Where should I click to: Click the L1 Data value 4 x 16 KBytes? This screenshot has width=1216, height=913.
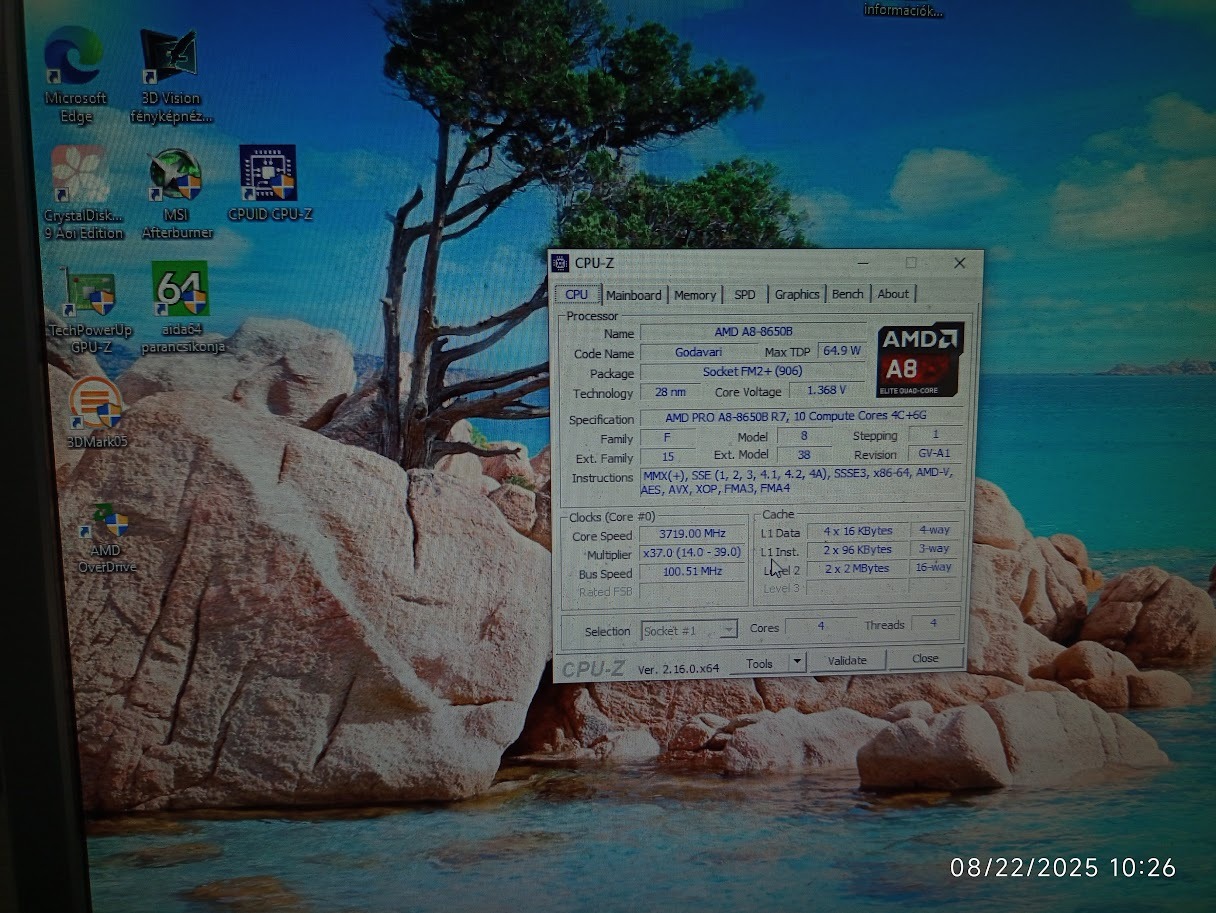coord(857,531)
